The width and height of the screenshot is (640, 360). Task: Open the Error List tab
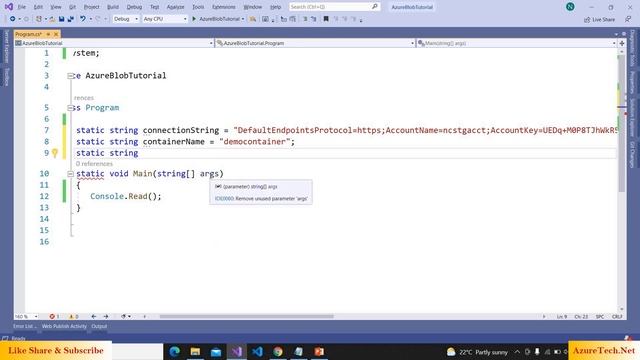24,326
